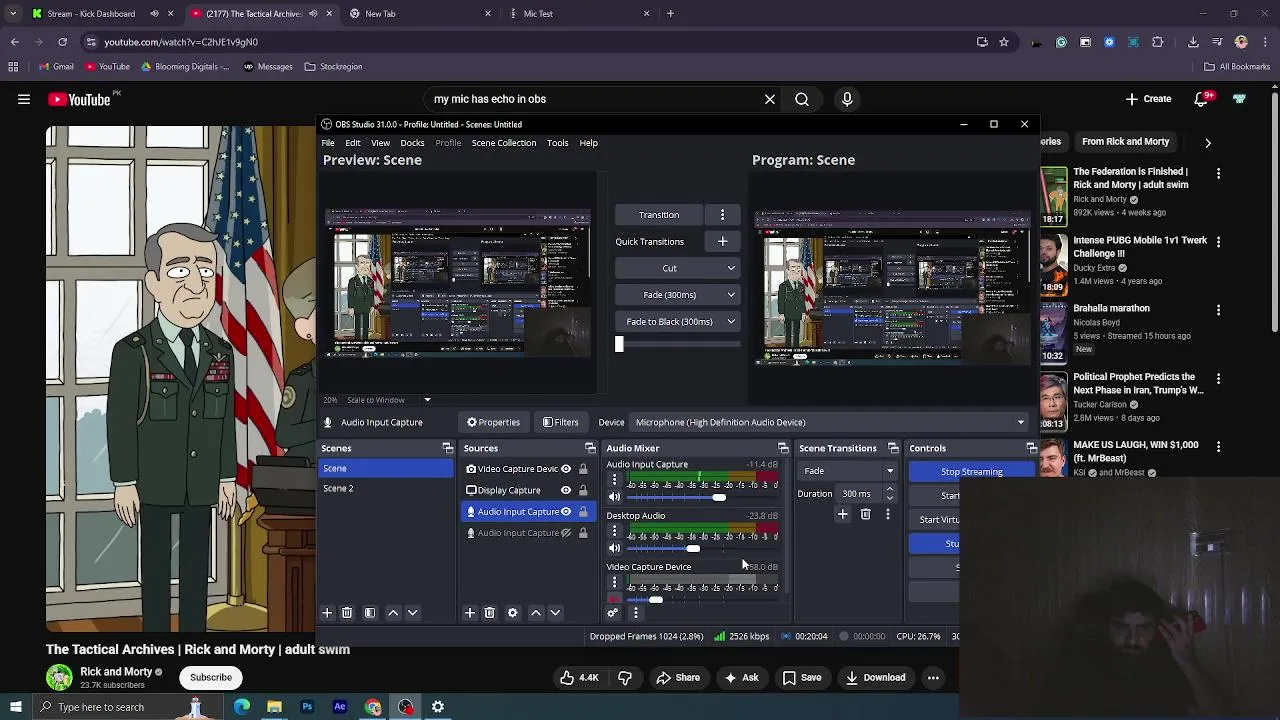This screenshot has height=720, width=1280.
Task: Open source Properties button
Action: click(x=493, y=422)
